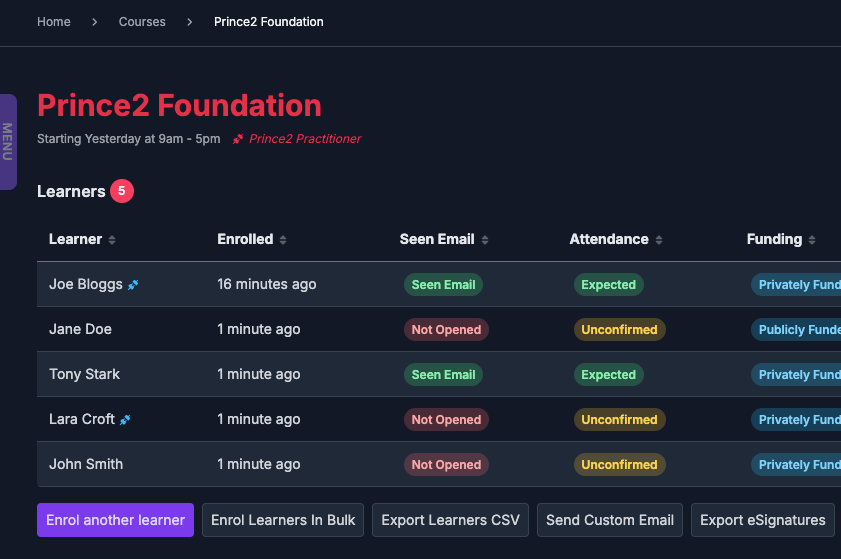Click Unconfirmed attendance badge for John Smith
Image resolution: width=841 pixels, height=559 pixels.
coord(619,465)
